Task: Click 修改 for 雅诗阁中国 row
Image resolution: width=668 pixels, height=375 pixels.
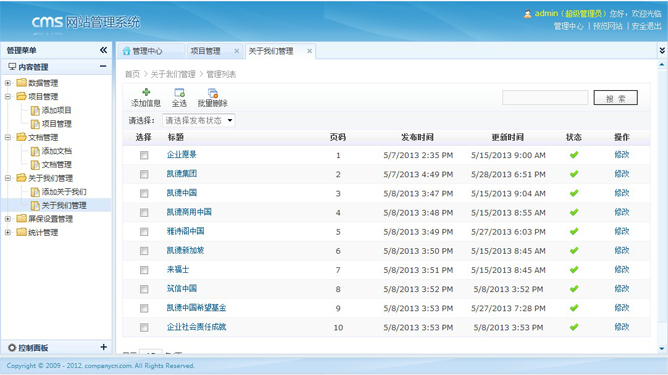Action: coord(622,231)
